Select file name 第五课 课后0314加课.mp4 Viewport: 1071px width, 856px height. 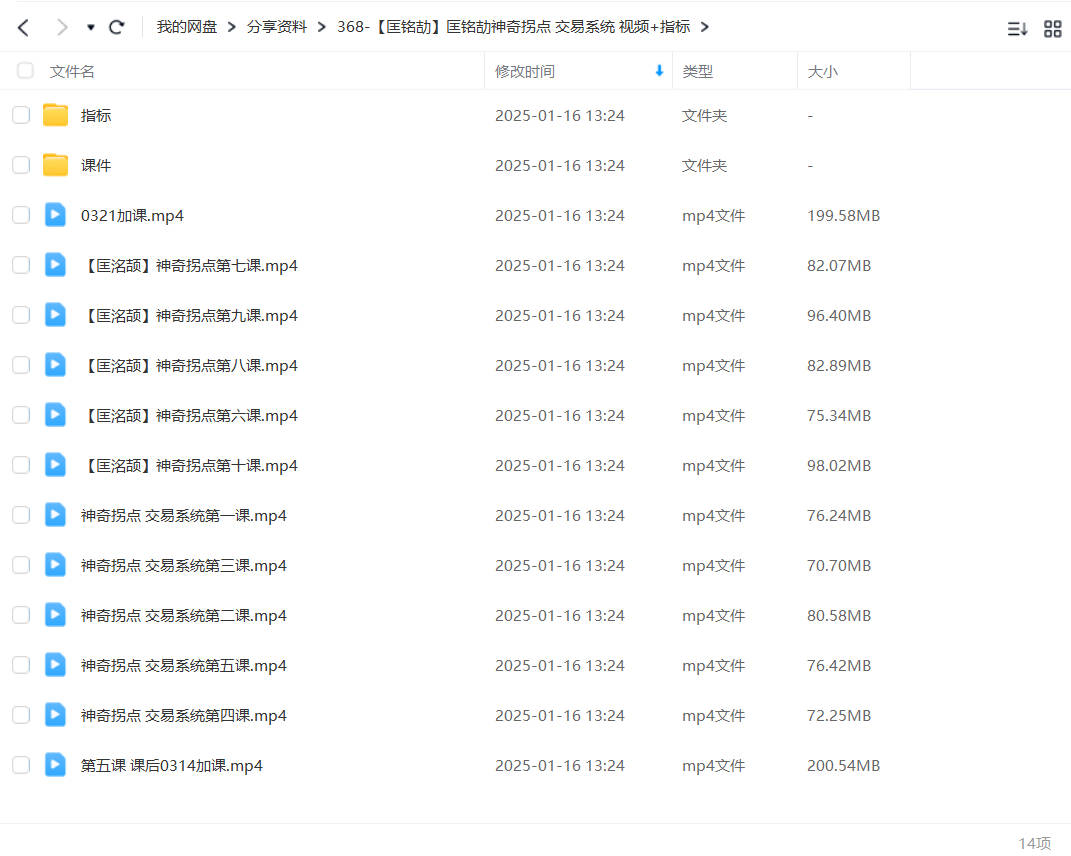[x=171, y=766]
